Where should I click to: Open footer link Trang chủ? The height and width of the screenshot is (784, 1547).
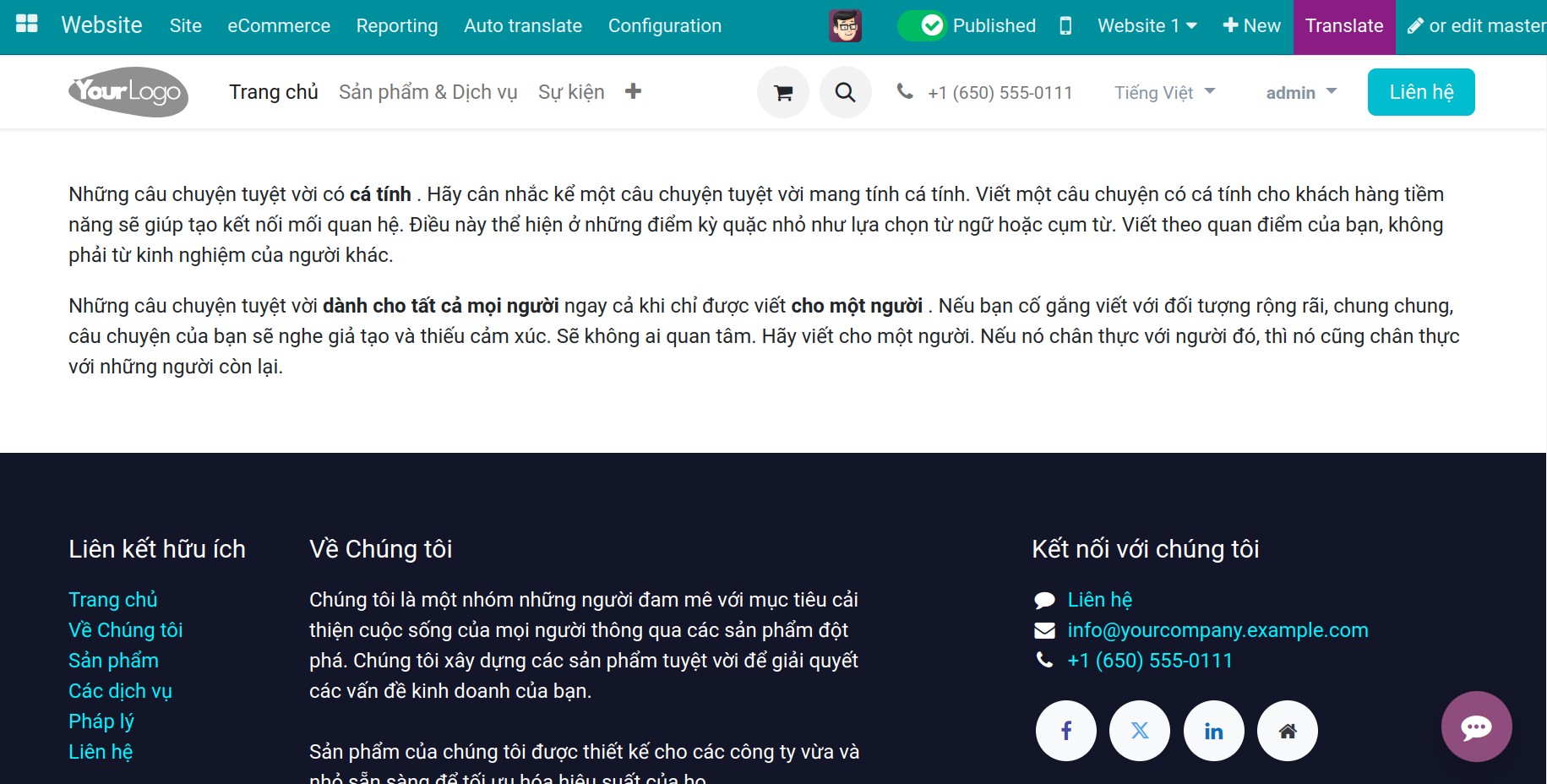pyautogui.click(x=113, y=599)
